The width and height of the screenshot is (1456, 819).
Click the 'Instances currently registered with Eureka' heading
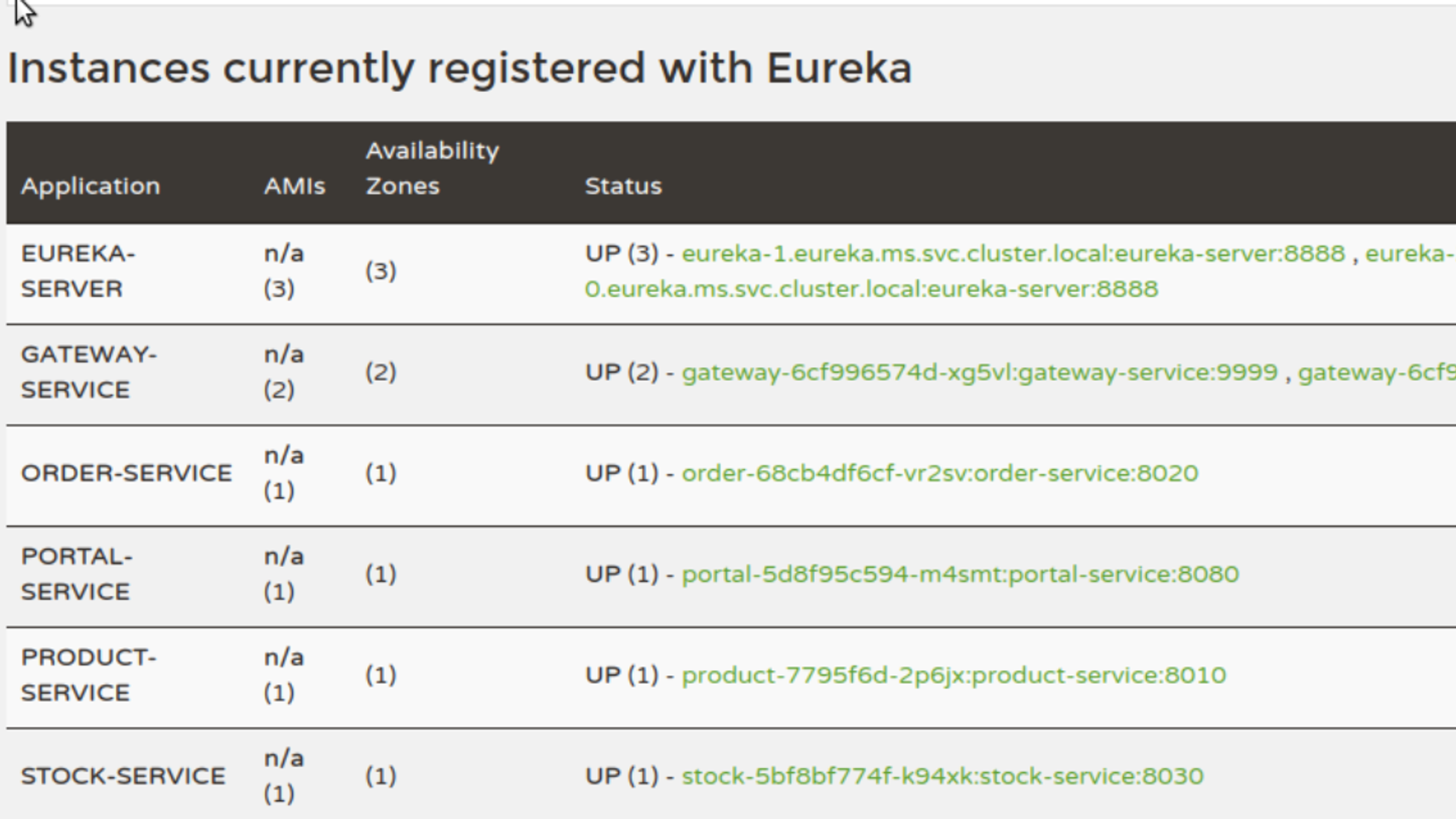pyautogui.click(x=459, y=68)
